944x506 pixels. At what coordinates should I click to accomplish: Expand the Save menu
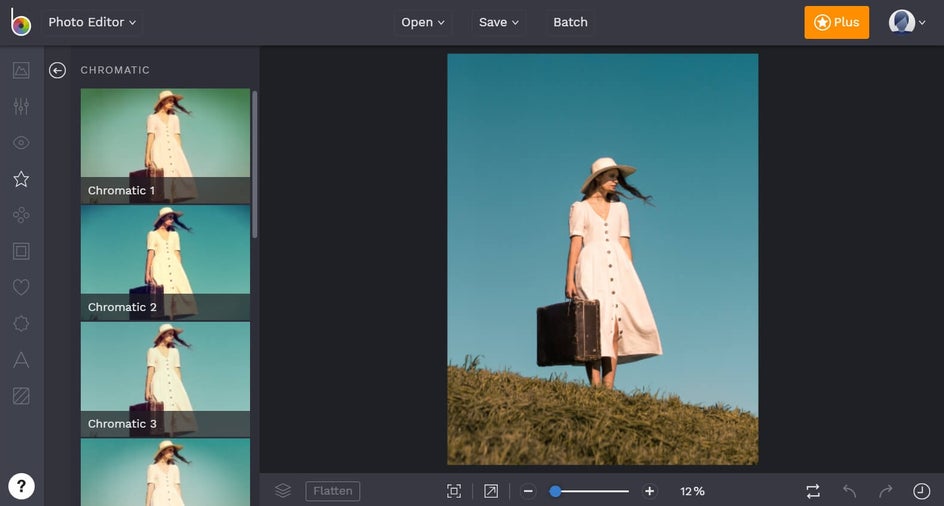499,22
